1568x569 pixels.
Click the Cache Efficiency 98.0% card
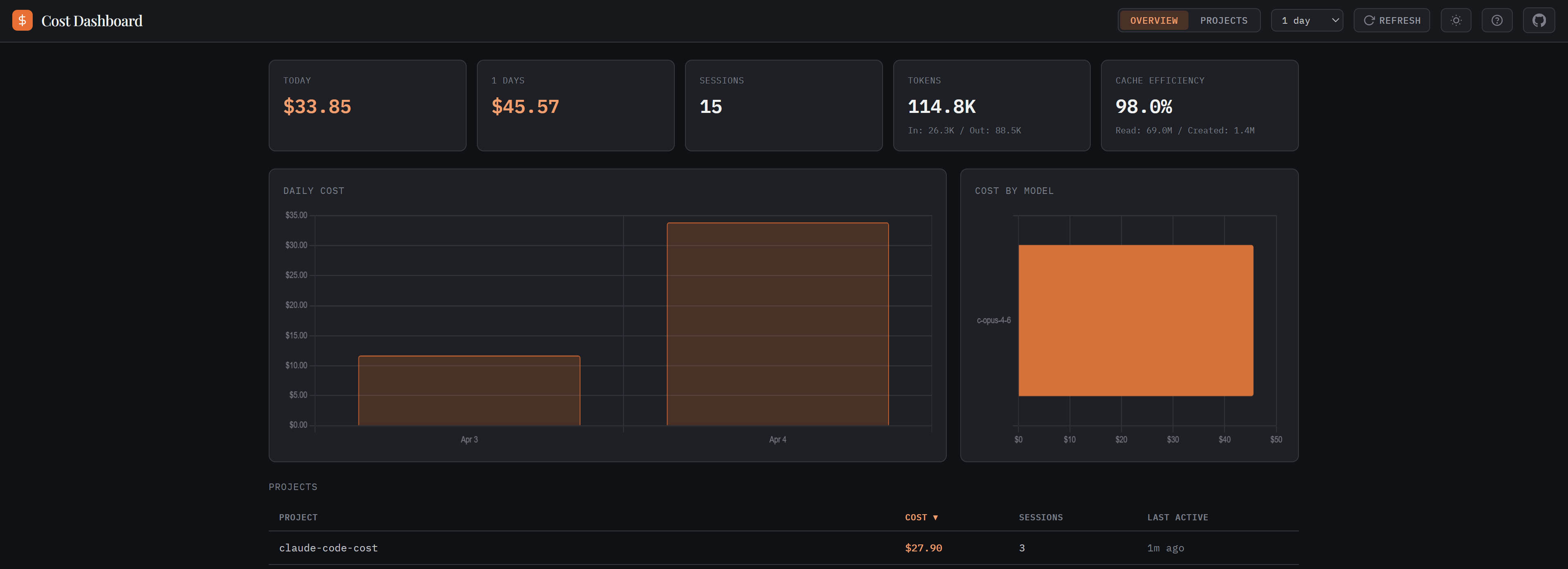(1199, 105)
